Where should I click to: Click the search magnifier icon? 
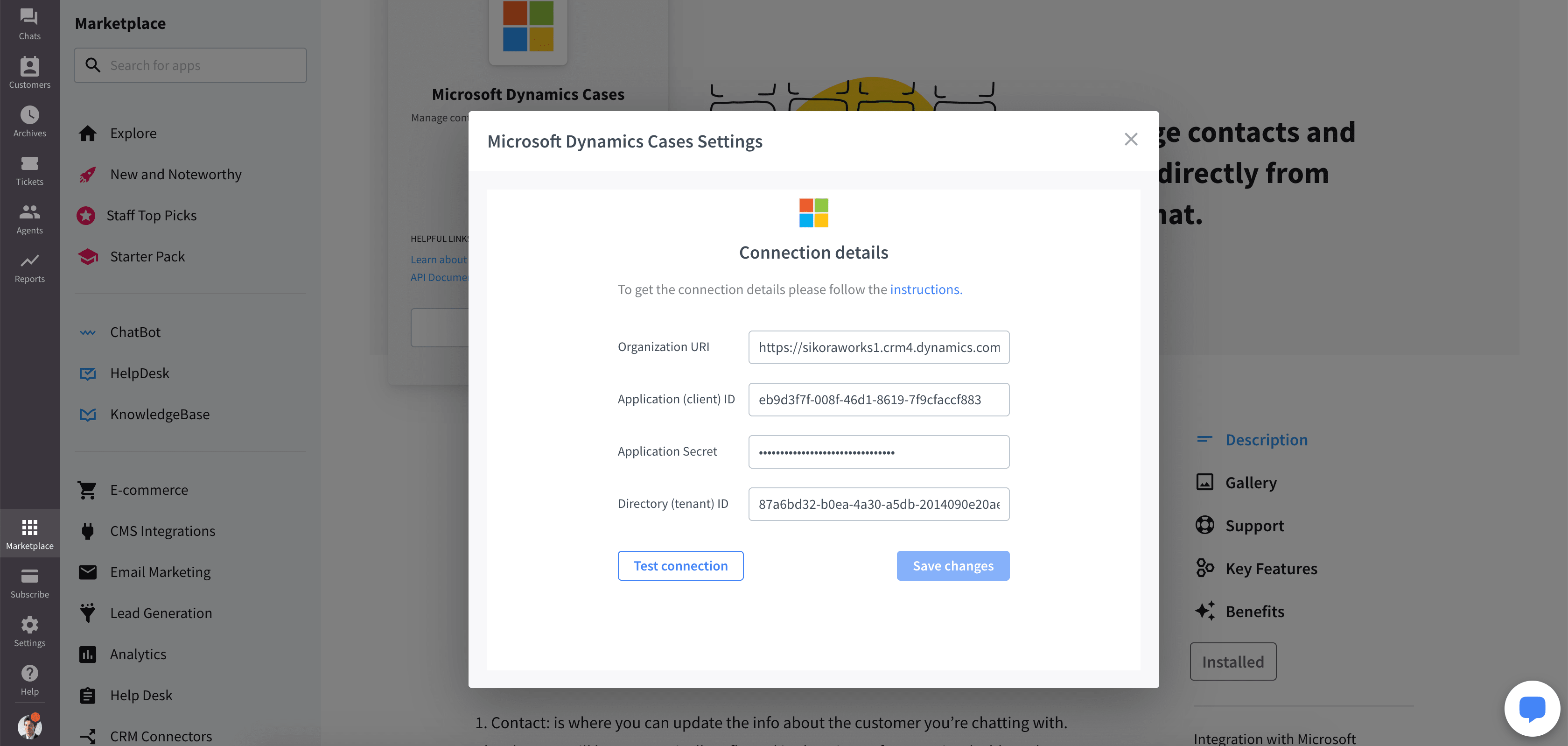click(x=92, y=65)
